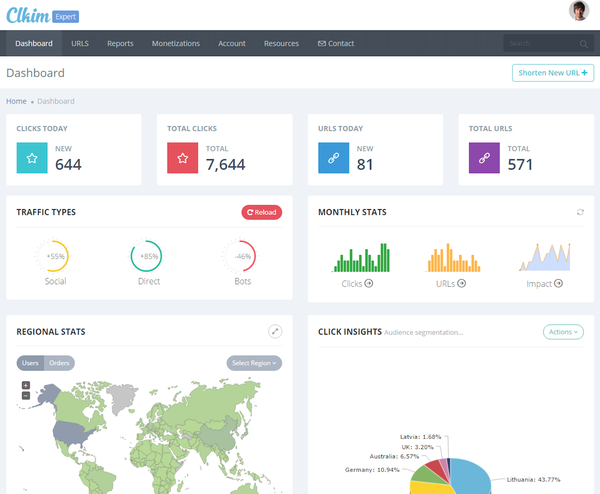Viewport: 600px width, 494px height.
Task: Click the Australia: 6.57% label
Action: coord(394,456)
